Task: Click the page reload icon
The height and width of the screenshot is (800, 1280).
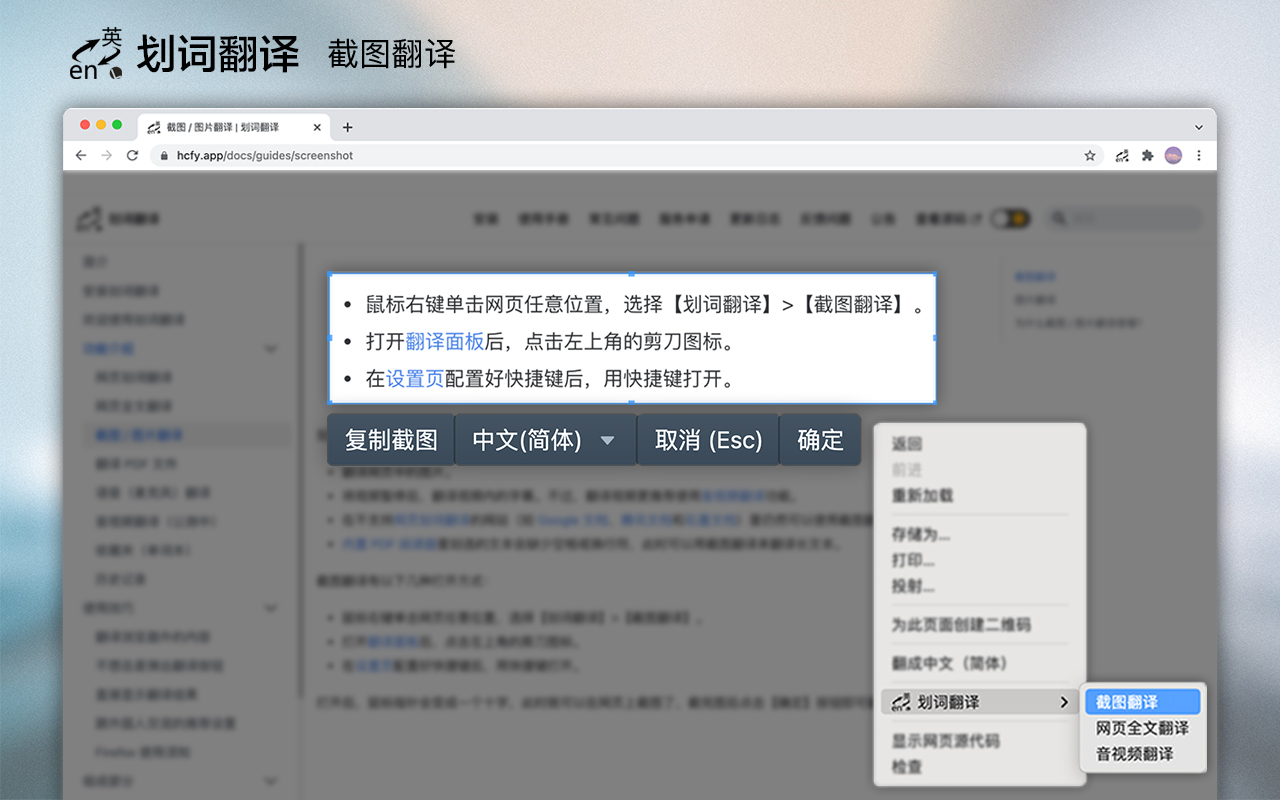Action: pyautogui.click(x=132, y=155)
